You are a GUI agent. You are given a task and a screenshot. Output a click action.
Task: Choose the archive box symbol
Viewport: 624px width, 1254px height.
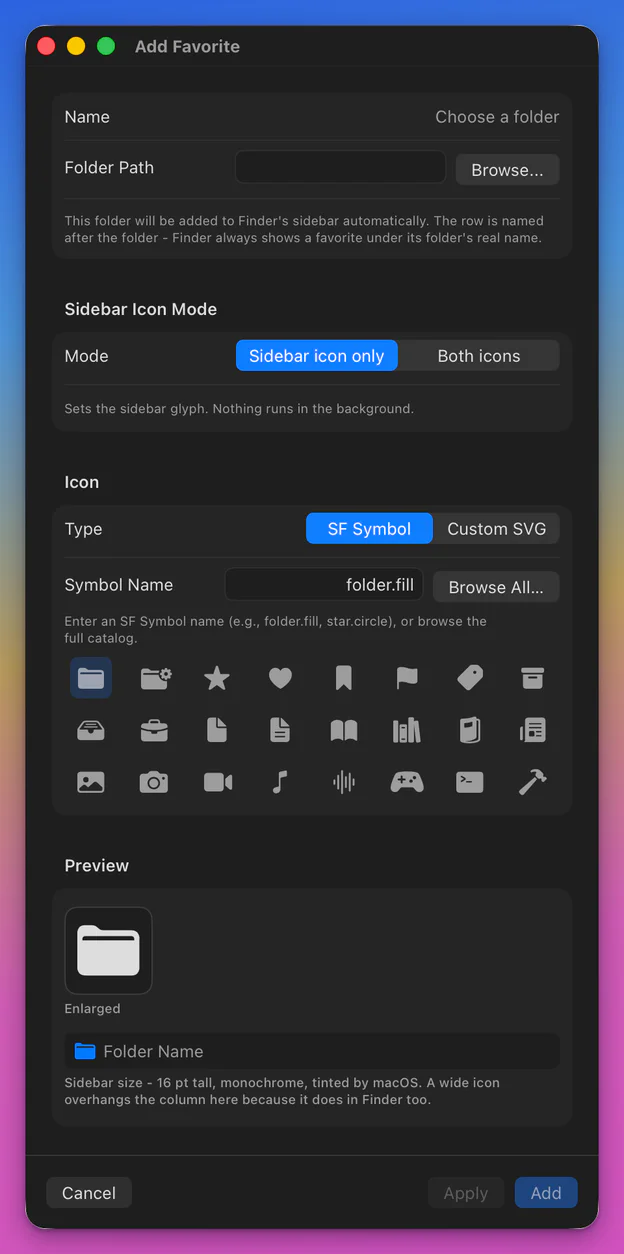[532, 678]
